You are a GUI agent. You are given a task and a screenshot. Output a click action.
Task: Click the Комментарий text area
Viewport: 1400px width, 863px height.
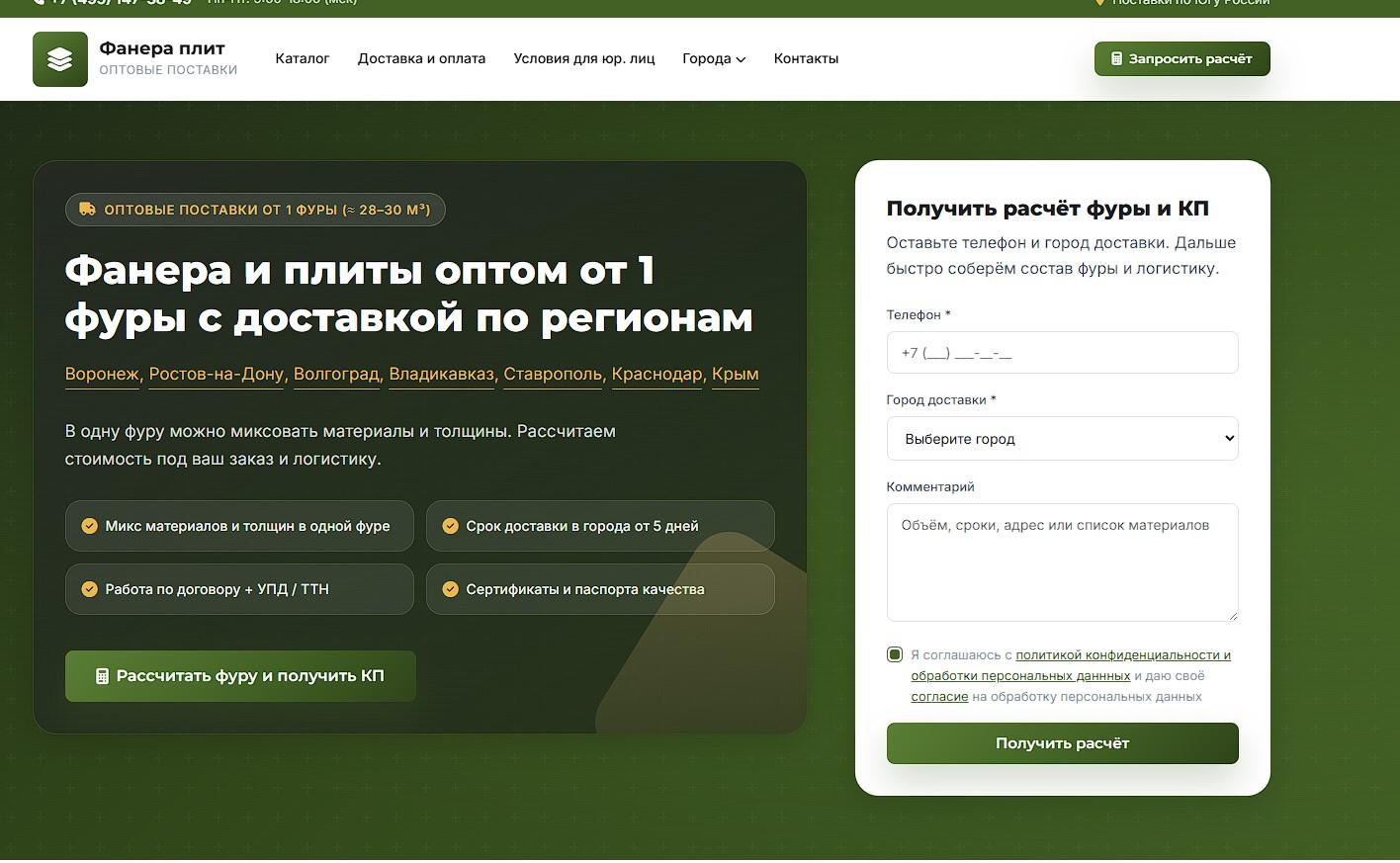coord(1062,561)
